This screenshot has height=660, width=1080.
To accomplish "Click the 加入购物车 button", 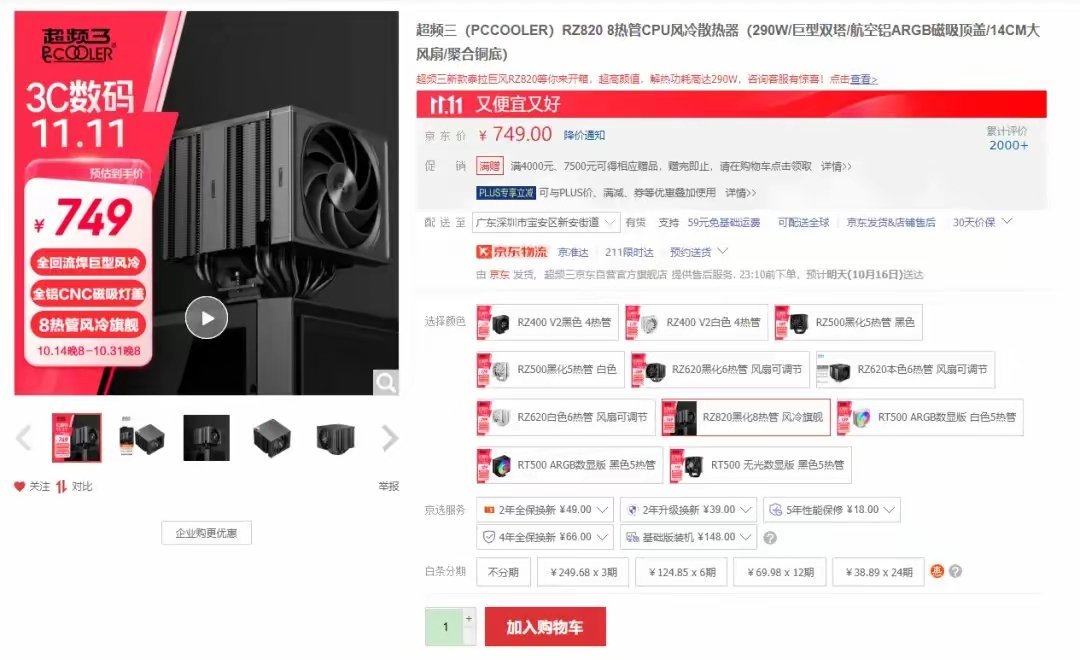I will [545, 626].
